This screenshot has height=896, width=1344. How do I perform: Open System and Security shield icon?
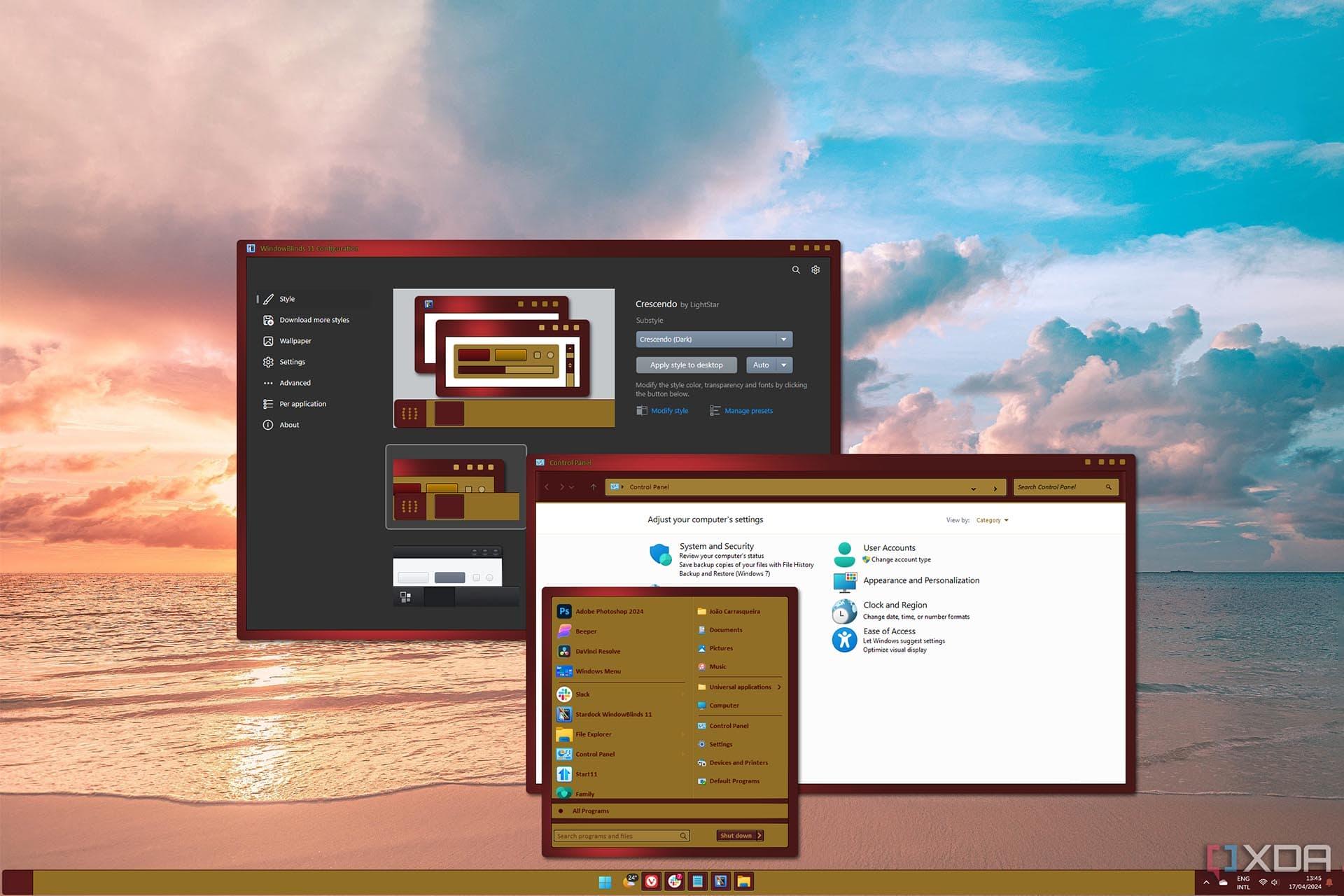[x=660, y=554]
